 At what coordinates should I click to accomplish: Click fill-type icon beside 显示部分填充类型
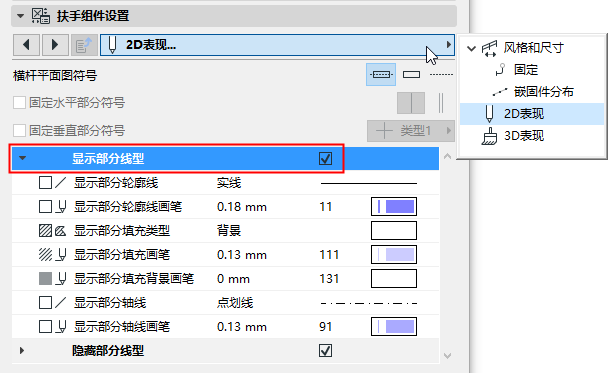coord(60,231)
